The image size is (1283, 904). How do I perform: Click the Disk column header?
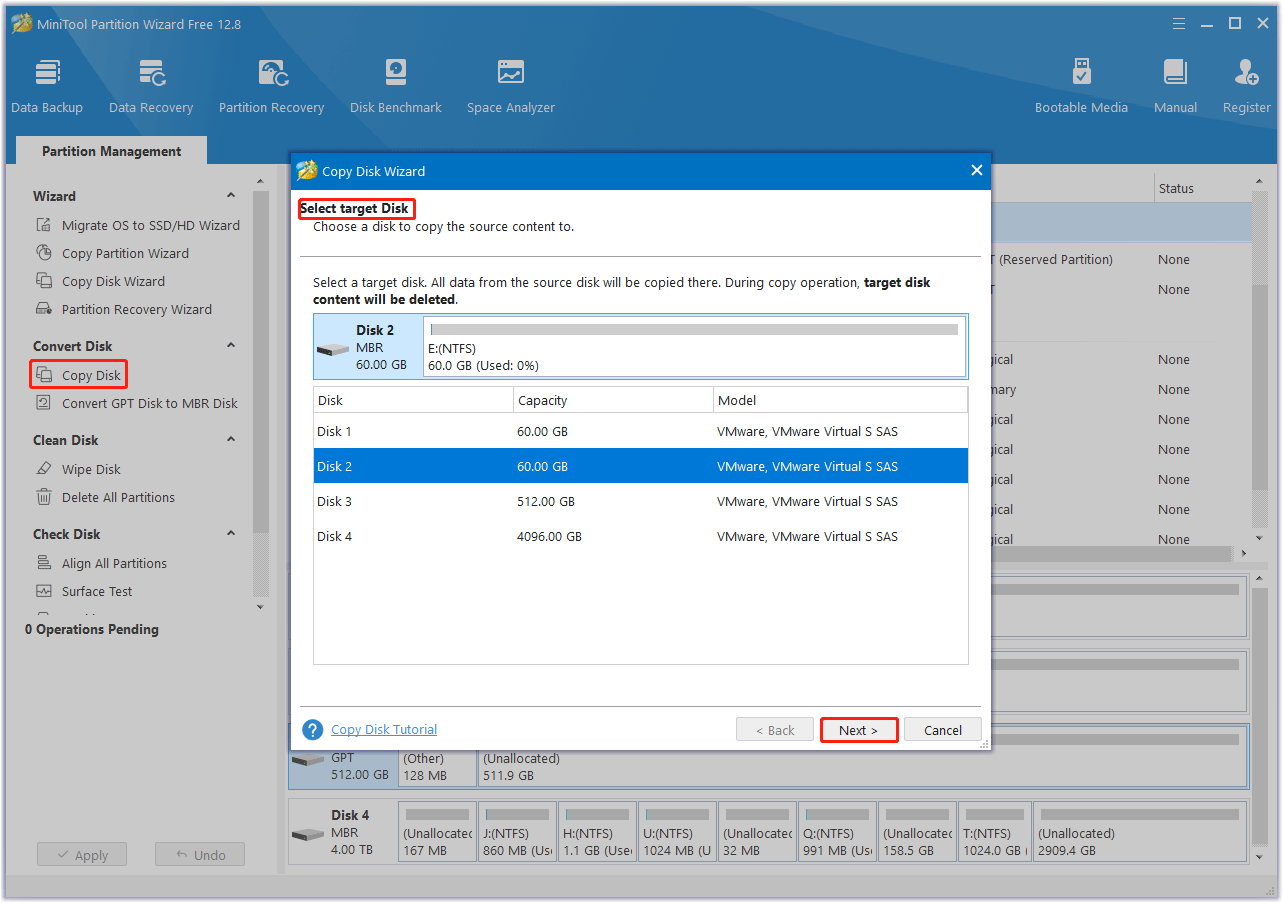click(413, 400)
